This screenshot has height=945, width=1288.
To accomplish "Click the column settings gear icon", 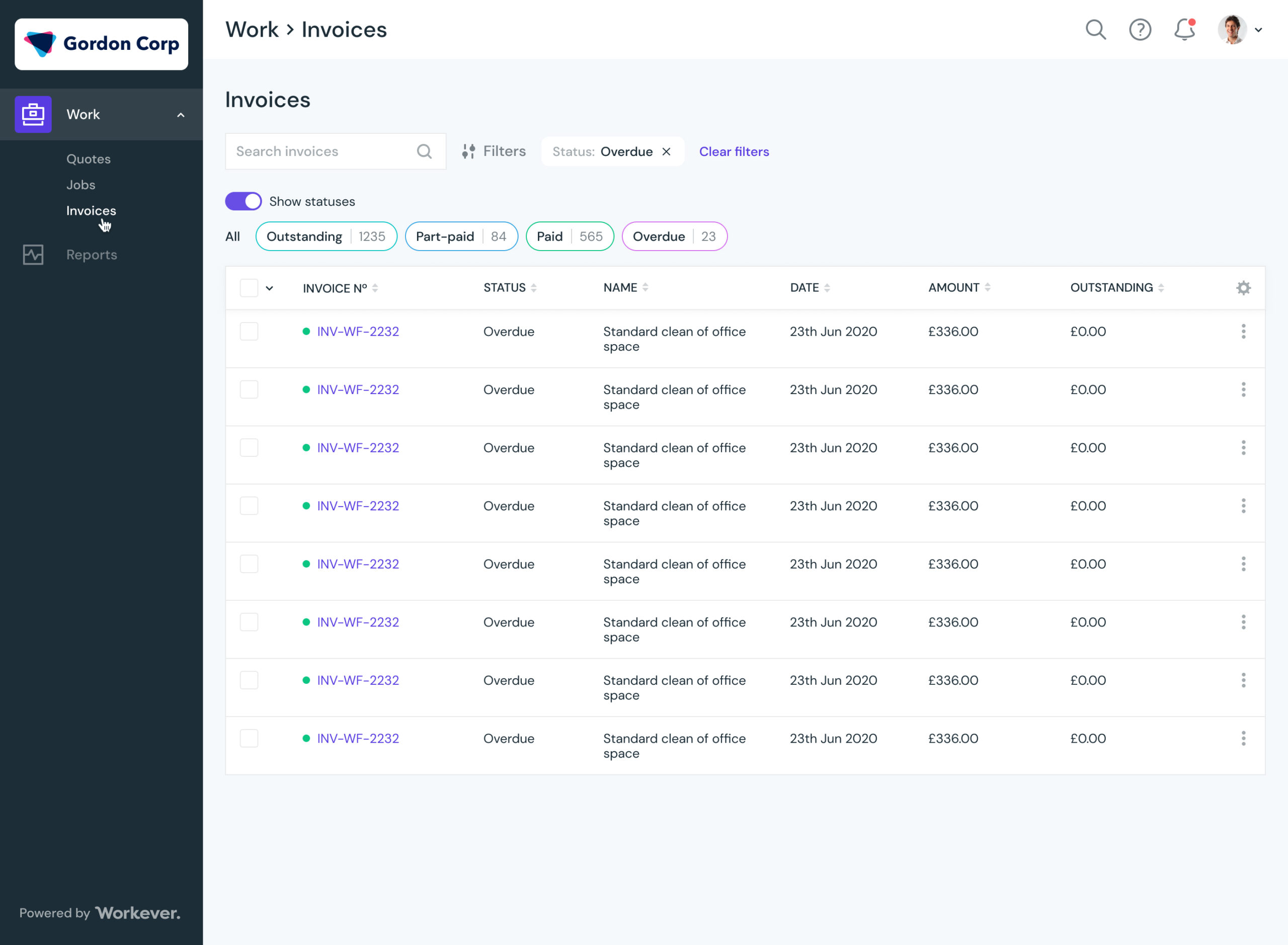I will 1244,288.
